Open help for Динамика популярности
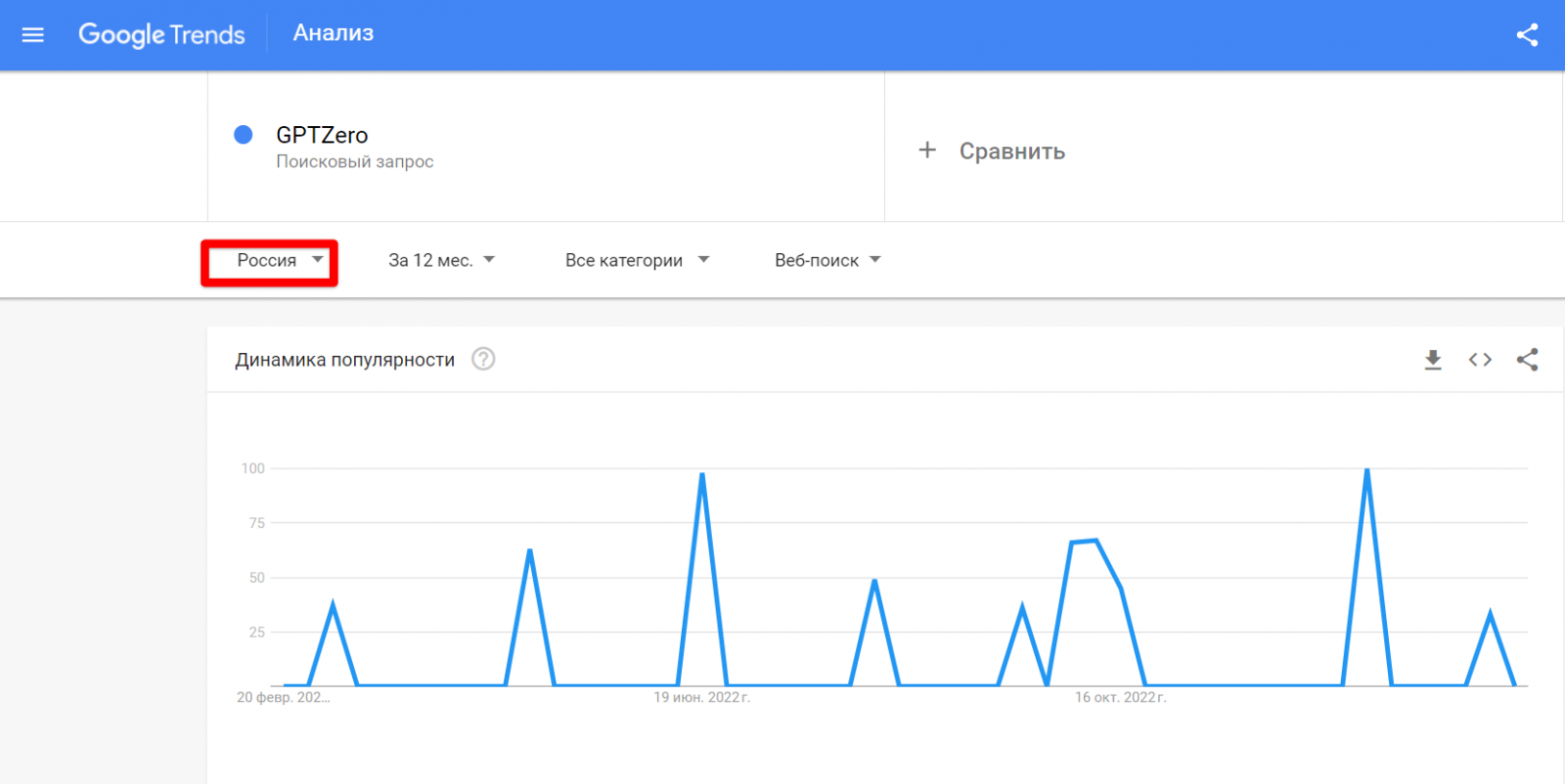 tap(483, 359)
